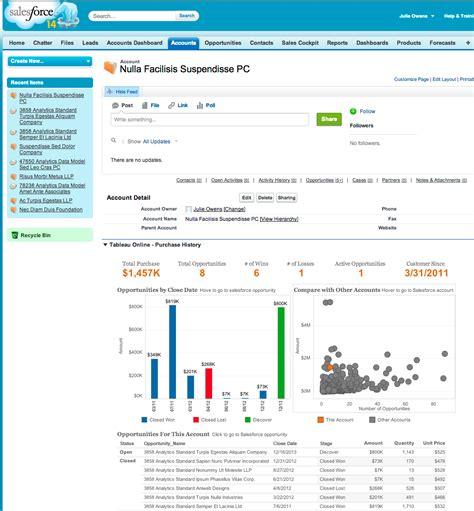Switch to the Chatter tab
Image resolution: width=474 pixels, height=511 pixels.
(43, 43)
